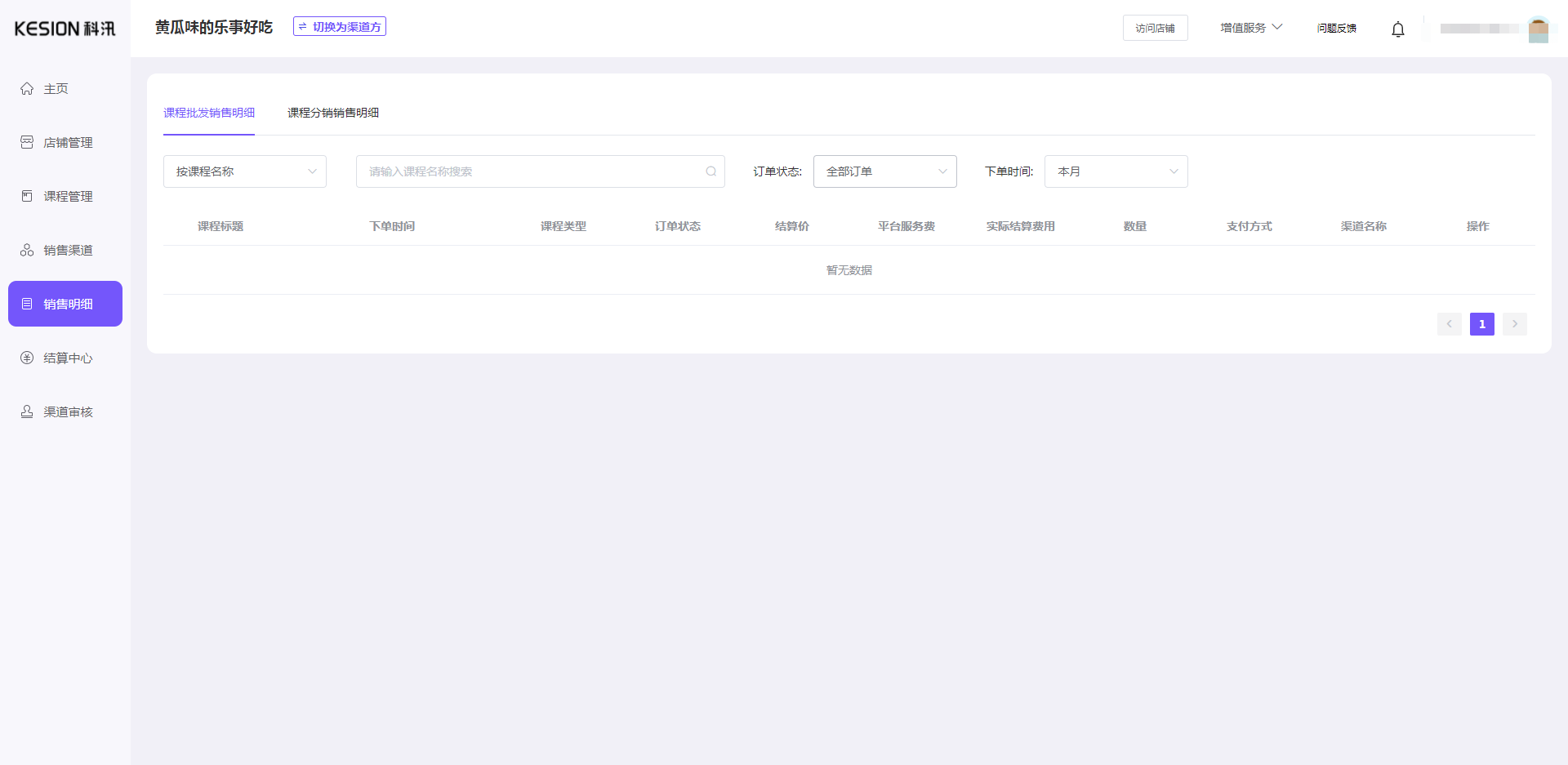Open the 下单时间 本月 dropdown
Screen dimensions: 1568x765
pyautogui.click(x=1116, y=171)
